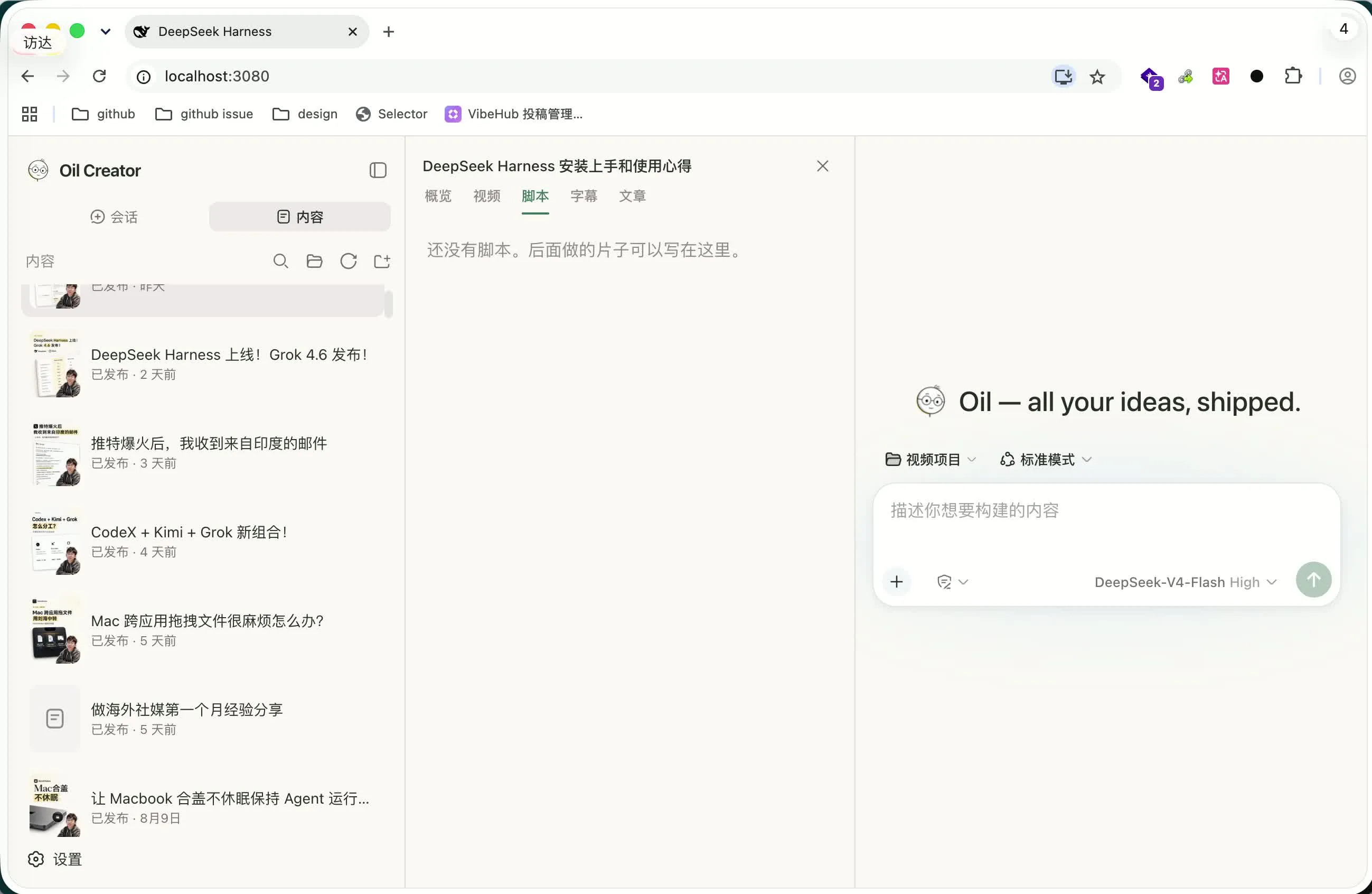
Task: Close the DeepSeek Harness detail panel
Action: click(823, 166)
